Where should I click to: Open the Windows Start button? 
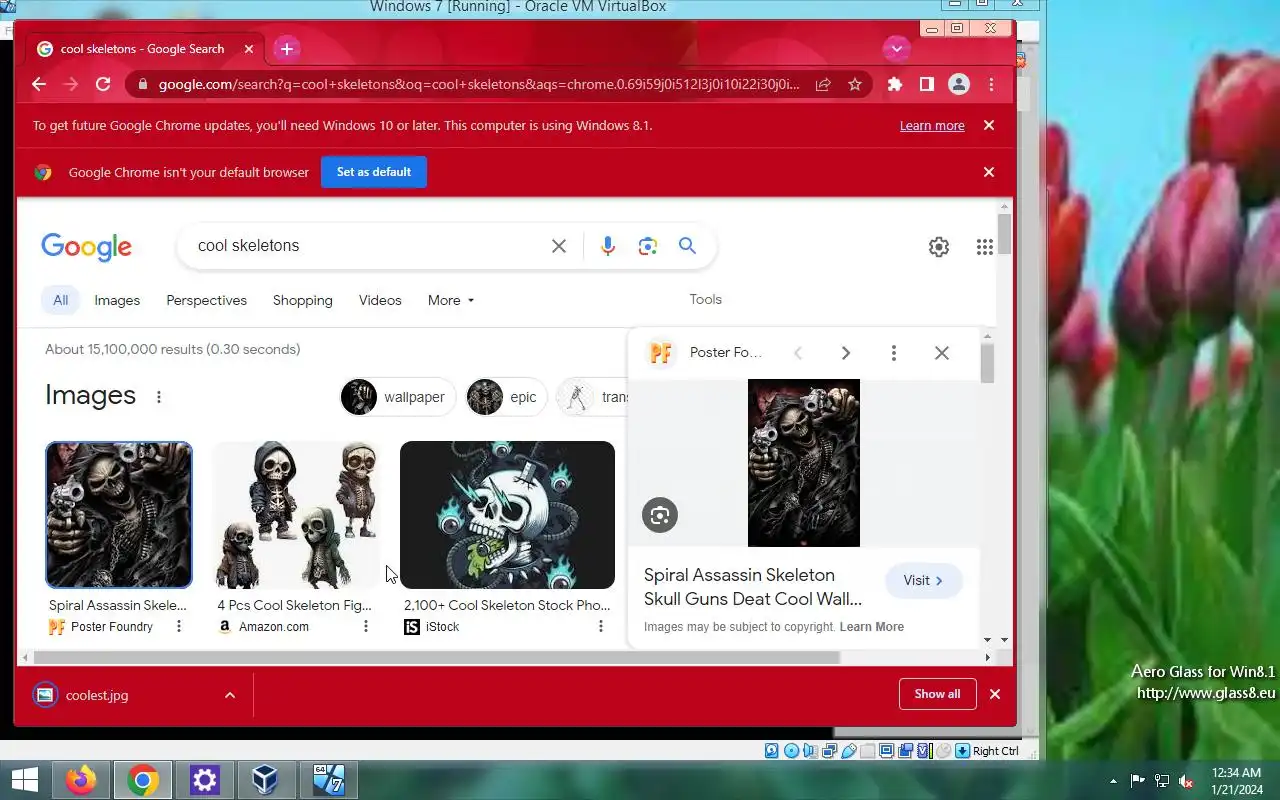point(24,780)
